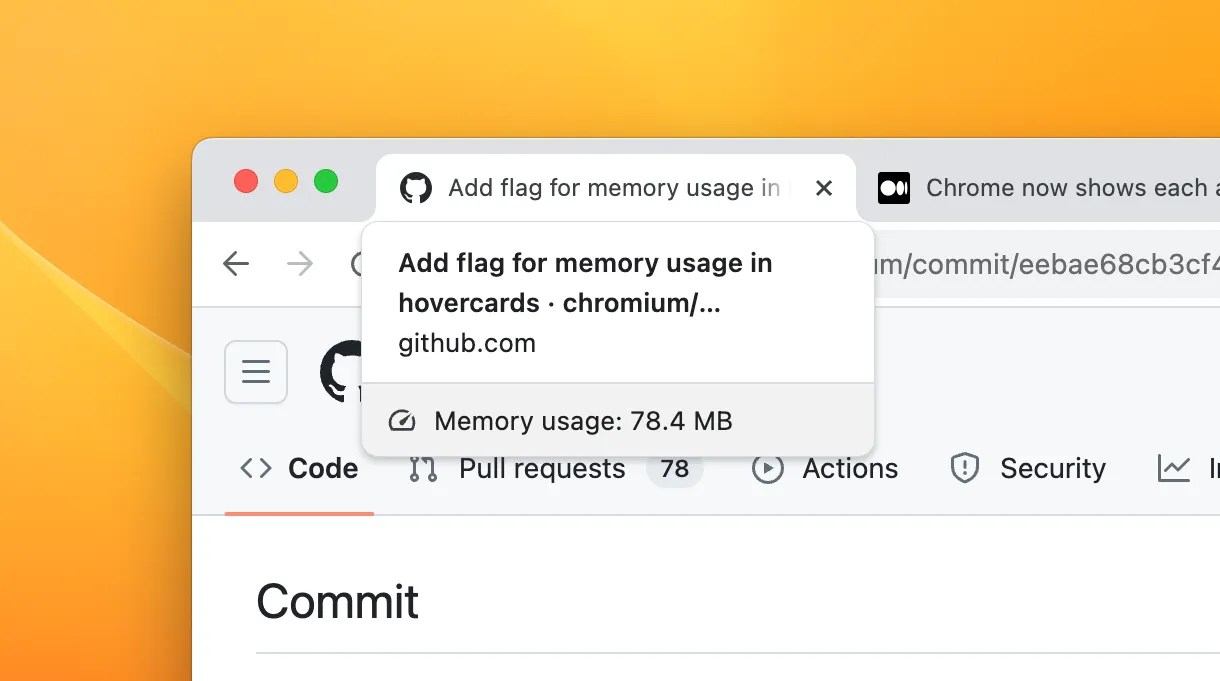Click the Actions play icon
1220x681 pixels.
pos(767,468)
